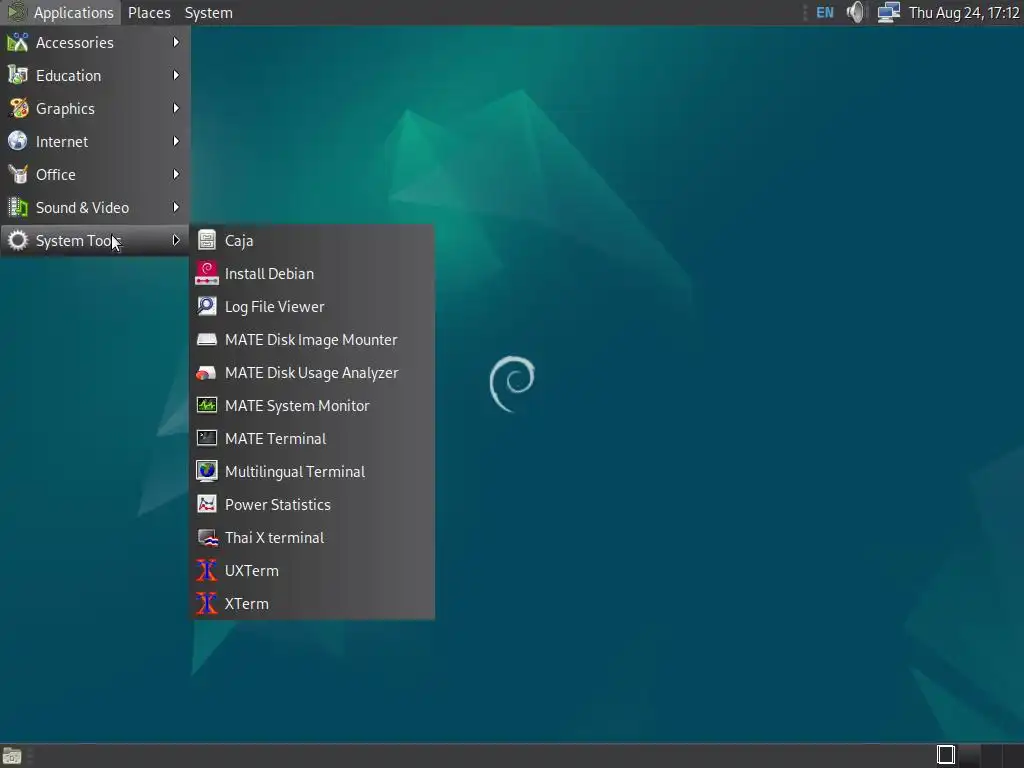Expand the Internet submenu arrow
Viewport: 1024px width, 768px height.
click(x=176, y=141)
